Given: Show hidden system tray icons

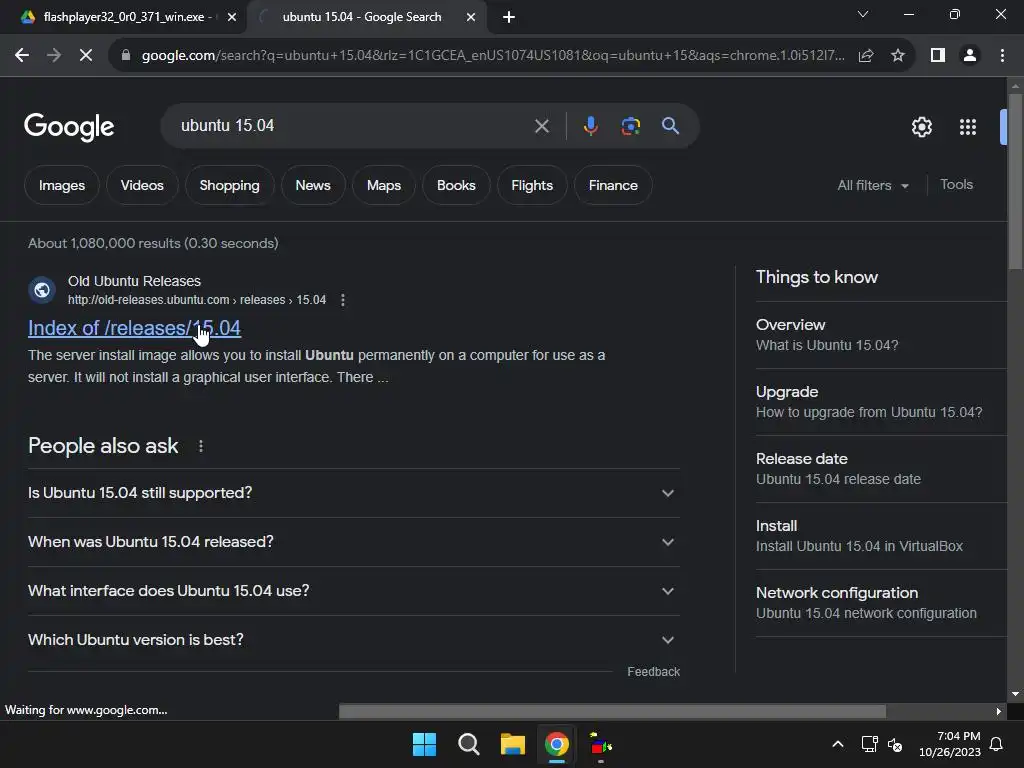Looking at the screenshot, I should (x=838, y=744).
